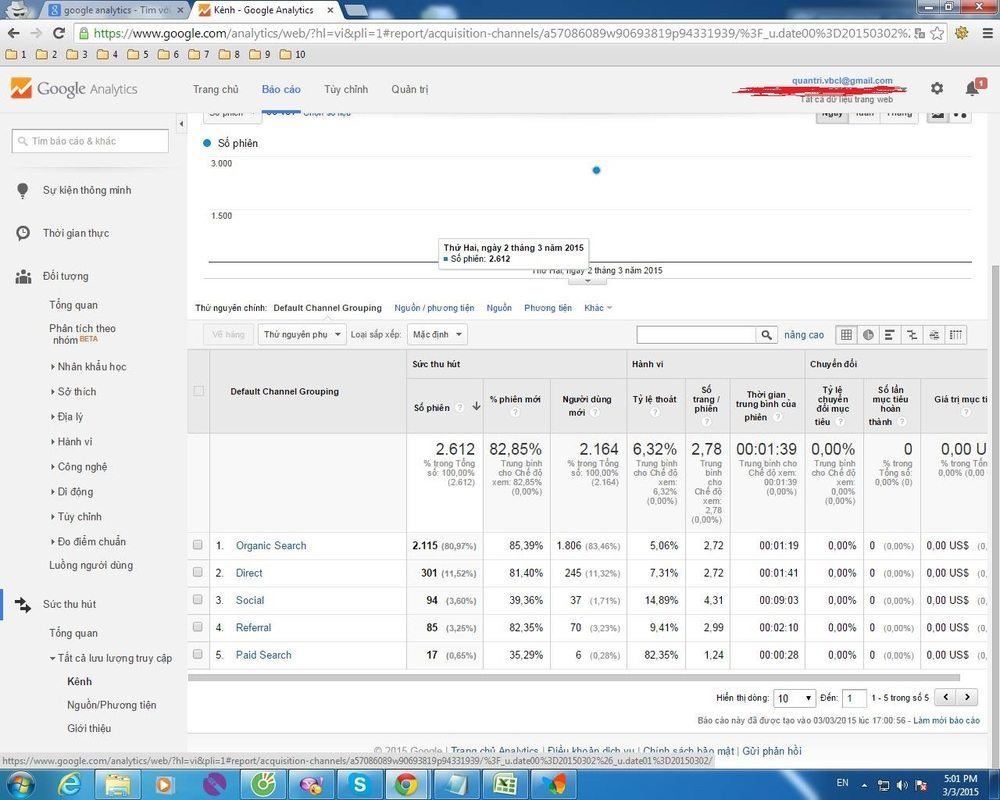The height and width of the screenshot is (800, 1000).
Task: Open the Paid Search channel link
Action: [x=263, y=655]
